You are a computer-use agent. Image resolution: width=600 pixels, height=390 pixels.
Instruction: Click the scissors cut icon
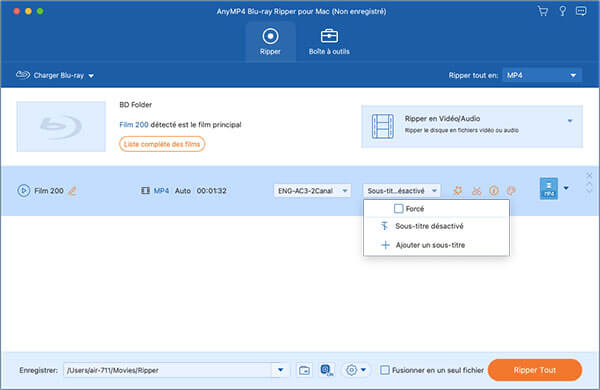tap(476, 191)
